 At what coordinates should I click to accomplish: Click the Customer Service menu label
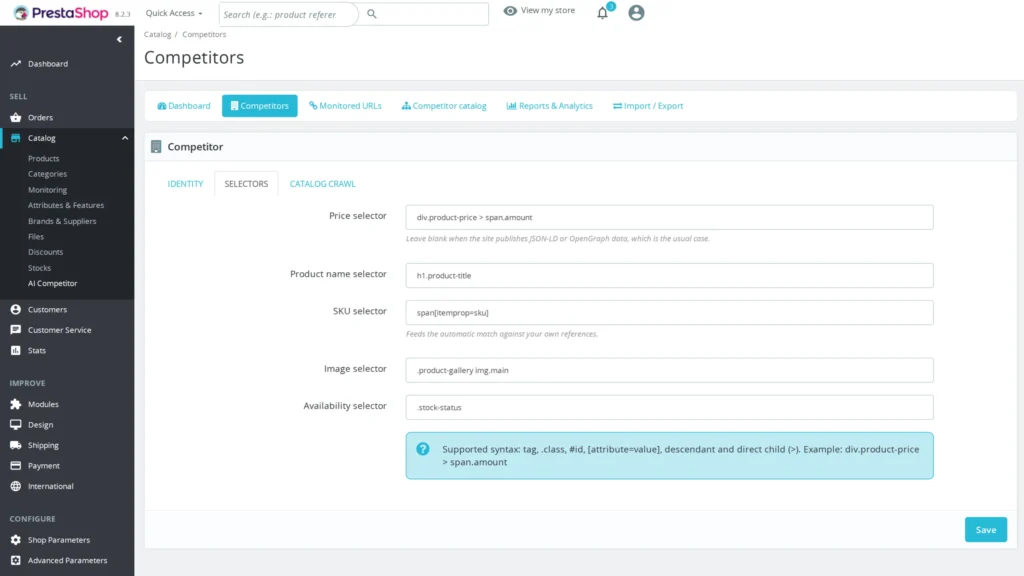[59, 330]
